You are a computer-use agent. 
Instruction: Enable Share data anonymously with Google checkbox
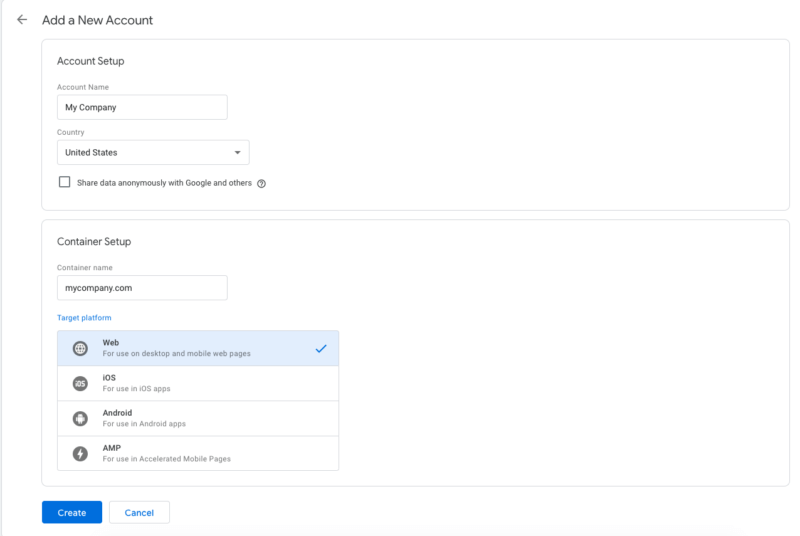[x=64, y=182]
